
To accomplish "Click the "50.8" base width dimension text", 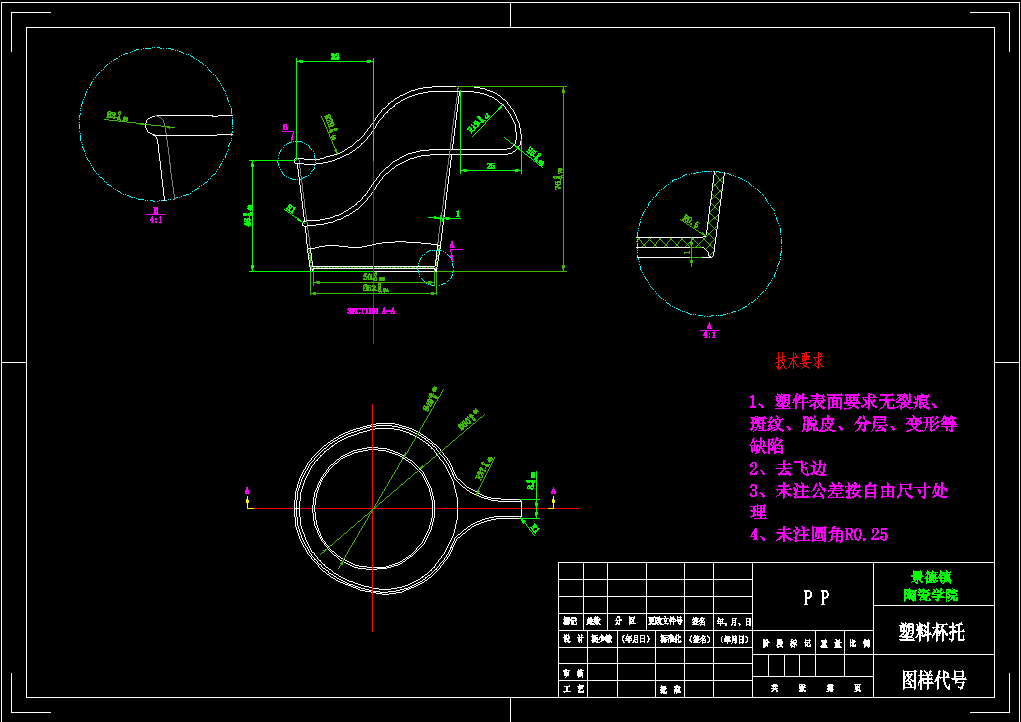I will point(373,277).
